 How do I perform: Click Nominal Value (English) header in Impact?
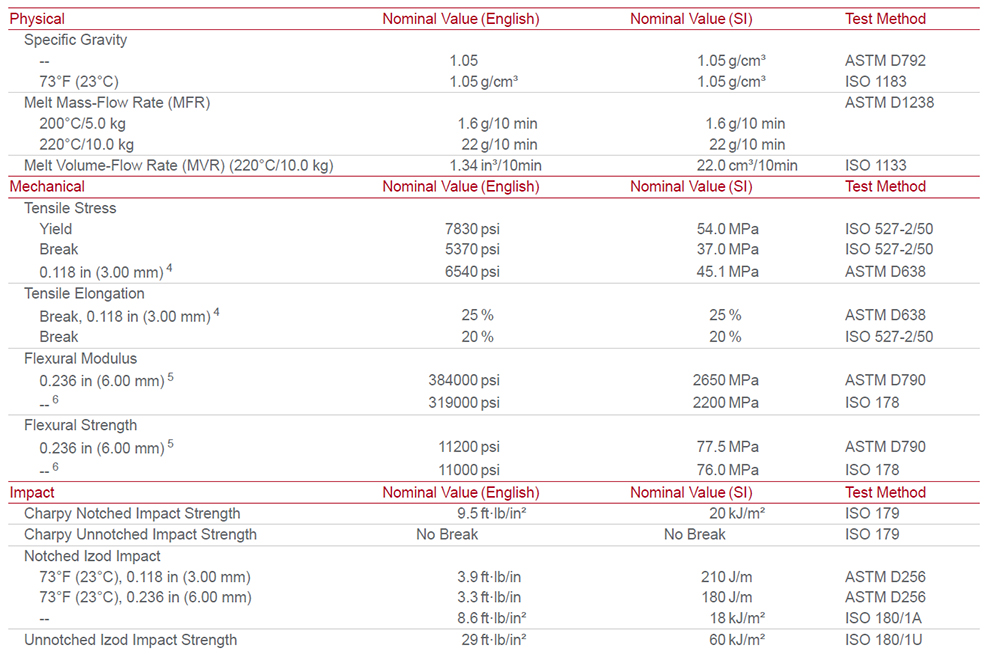point(461,493)
